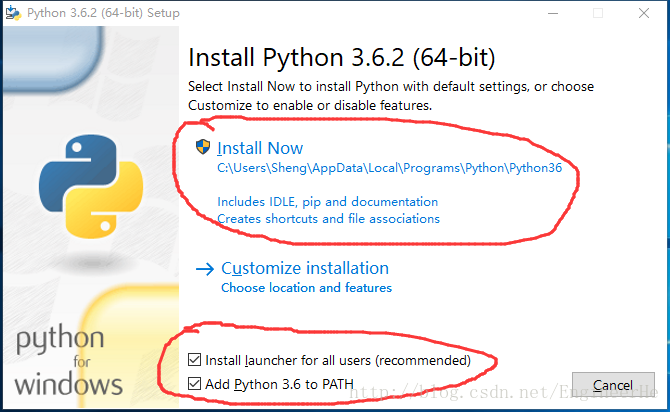Close the Python Setup window

[644, 13]
